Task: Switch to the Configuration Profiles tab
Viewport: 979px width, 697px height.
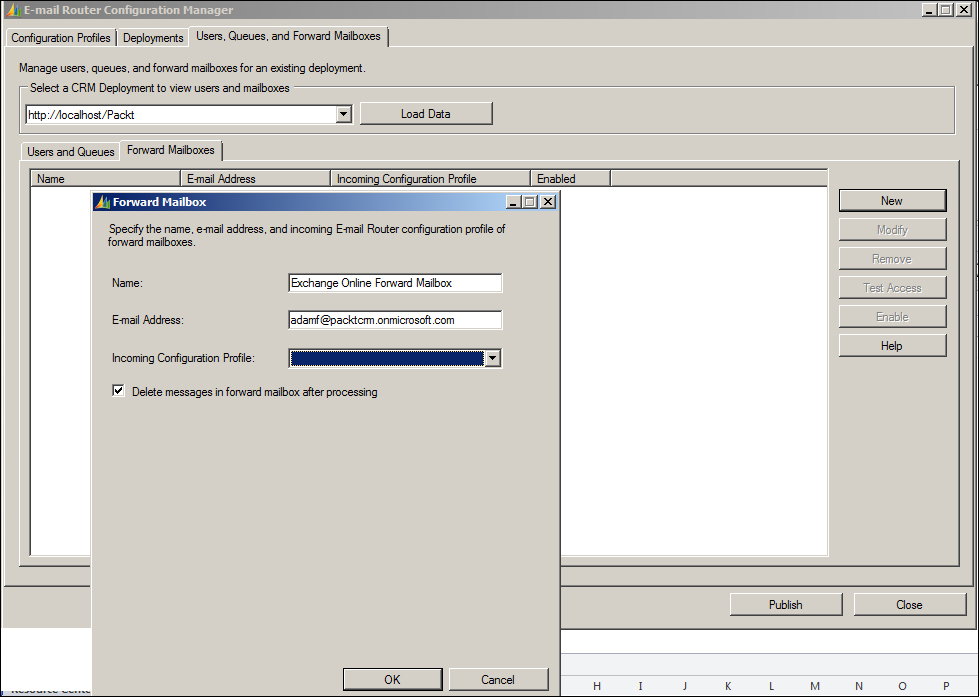Action: click(x=61, y=37)
